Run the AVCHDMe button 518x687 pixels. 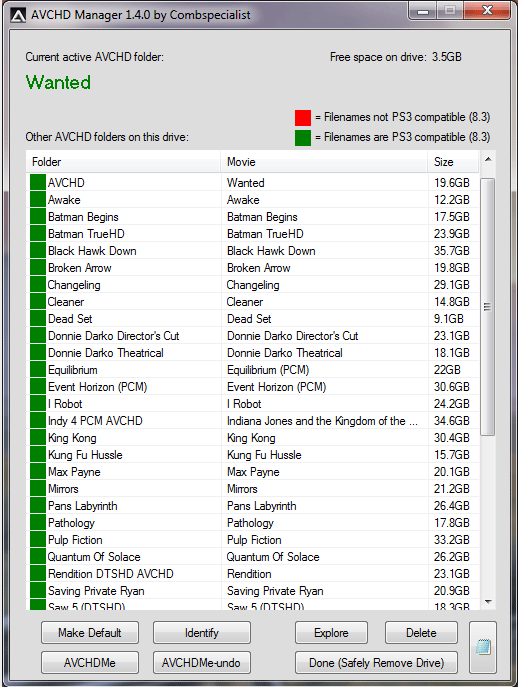coord(90,662)
